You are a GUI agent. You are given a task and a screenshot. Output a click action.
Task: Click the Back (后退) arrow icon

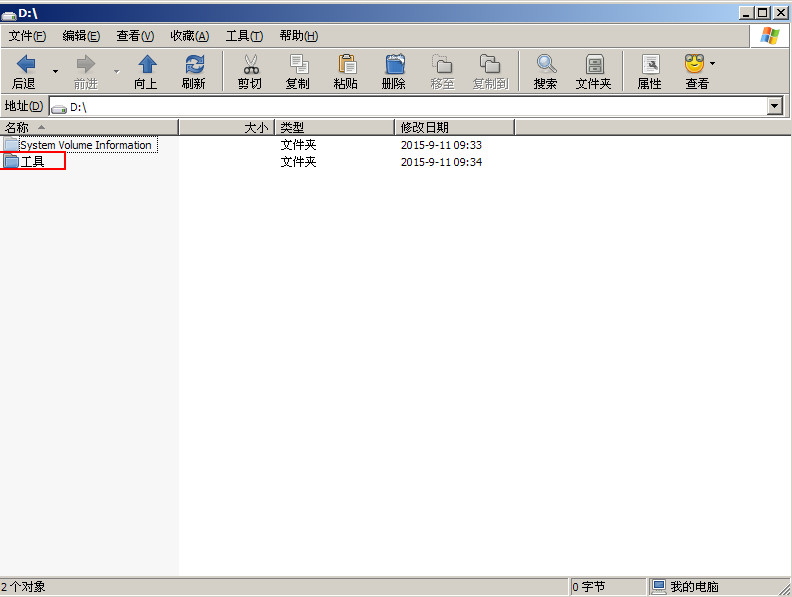pos(26,64)
